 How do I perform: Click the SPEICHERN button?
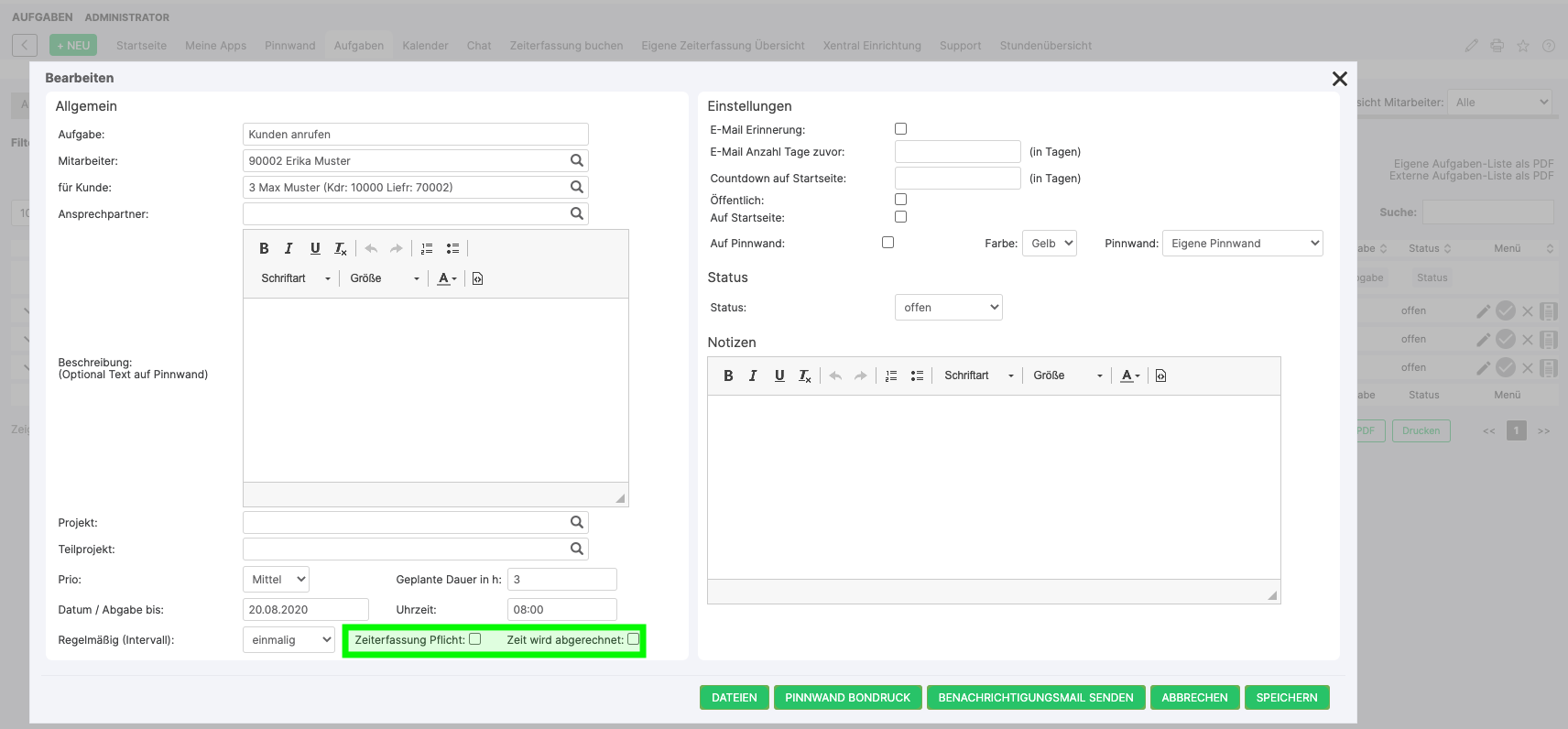pyautogui.click(x=1286, y=698)
